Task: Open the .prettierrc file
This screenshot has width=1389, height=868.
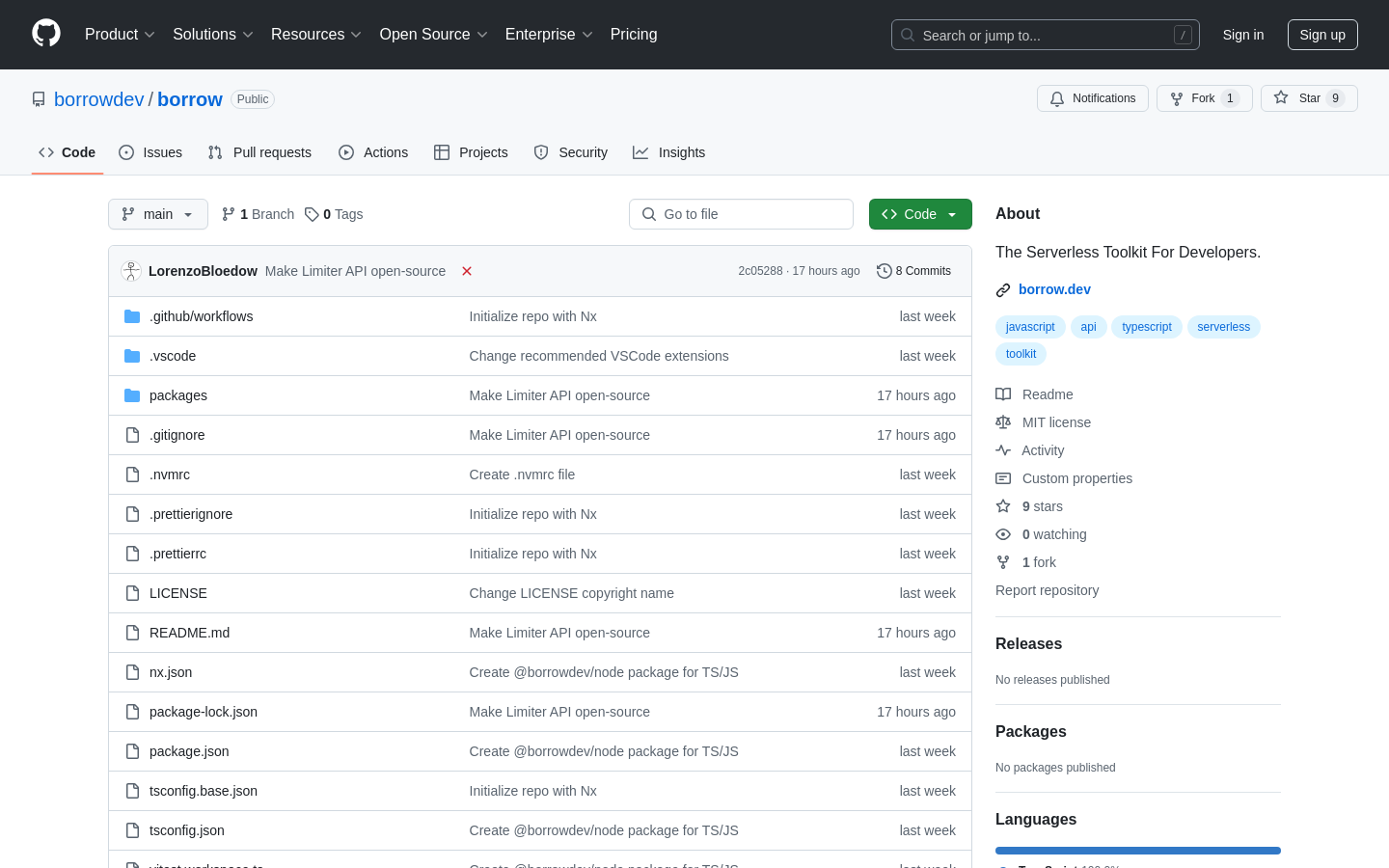Action: click(x=177, y=554)
